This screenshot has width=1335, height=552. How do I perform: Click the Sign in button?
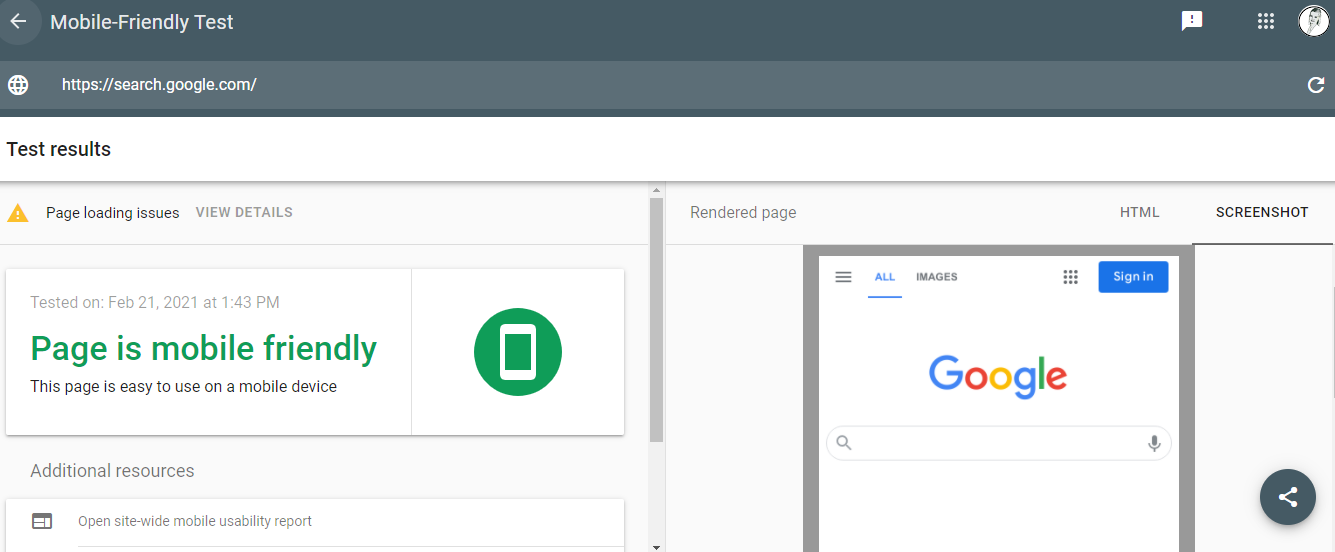pyautogui.click(x=1133, y=277)
